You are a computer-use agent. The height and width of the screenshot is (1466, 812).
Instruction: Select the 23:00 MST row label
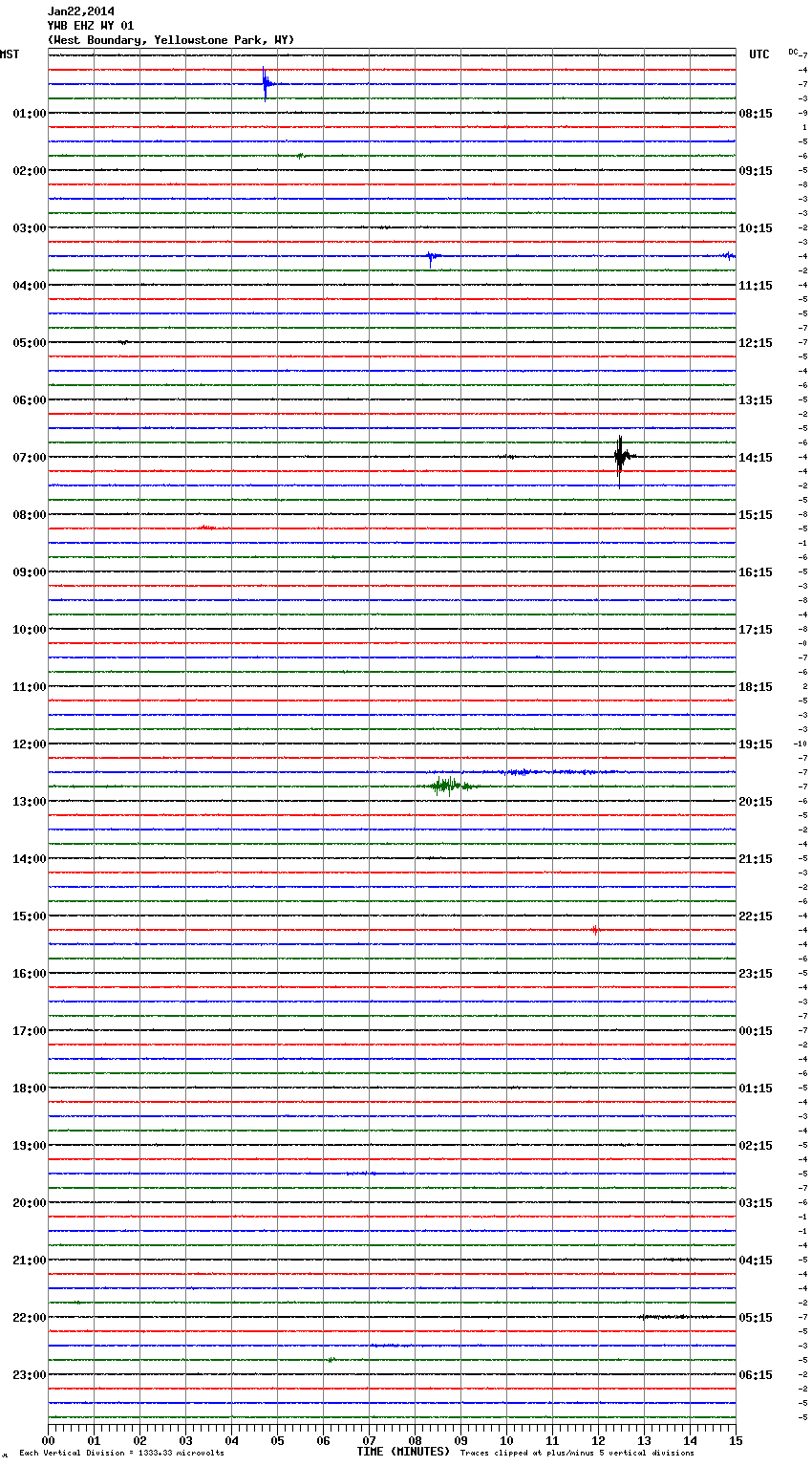click(29, 1375)
